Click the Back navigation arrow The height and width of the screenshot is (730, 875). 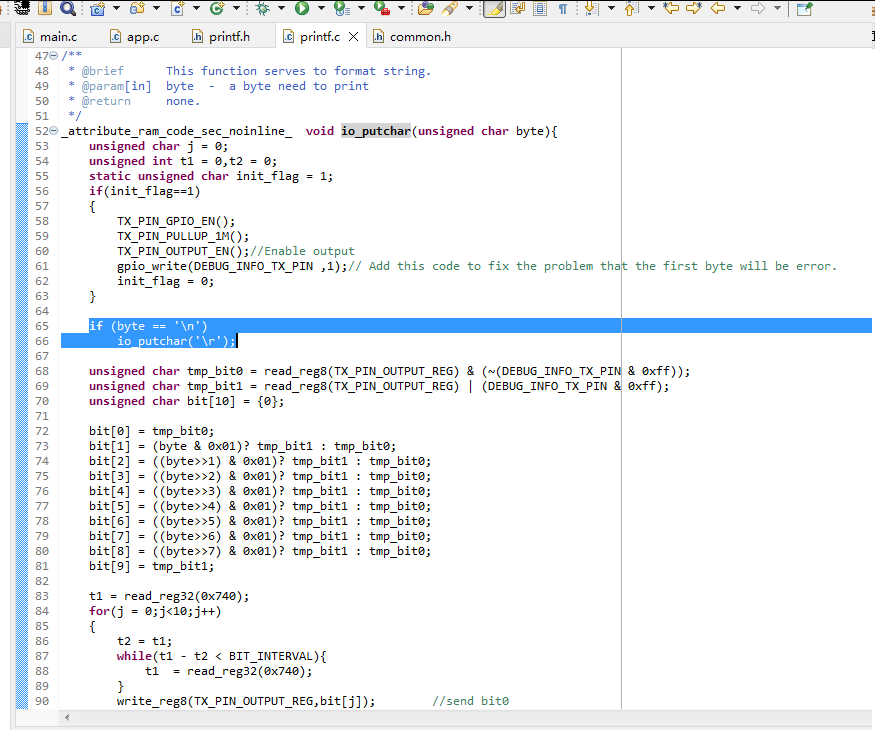pyautogui.click(x=717, y=9)
